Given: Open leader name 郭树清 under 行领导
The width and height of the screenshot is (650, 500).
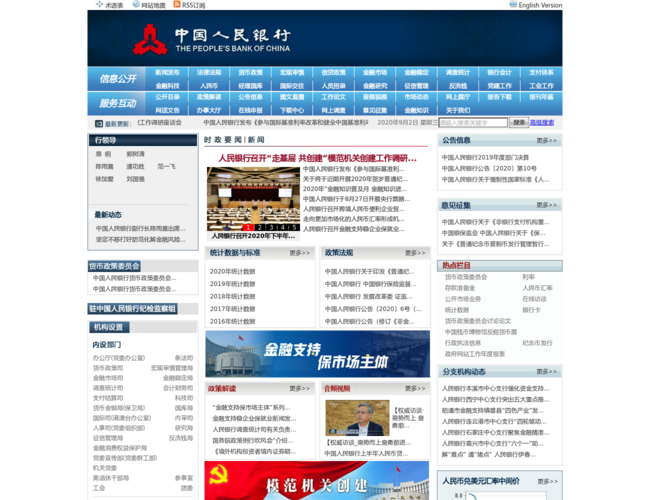Looking at the screenshot, I should (135, 154).
